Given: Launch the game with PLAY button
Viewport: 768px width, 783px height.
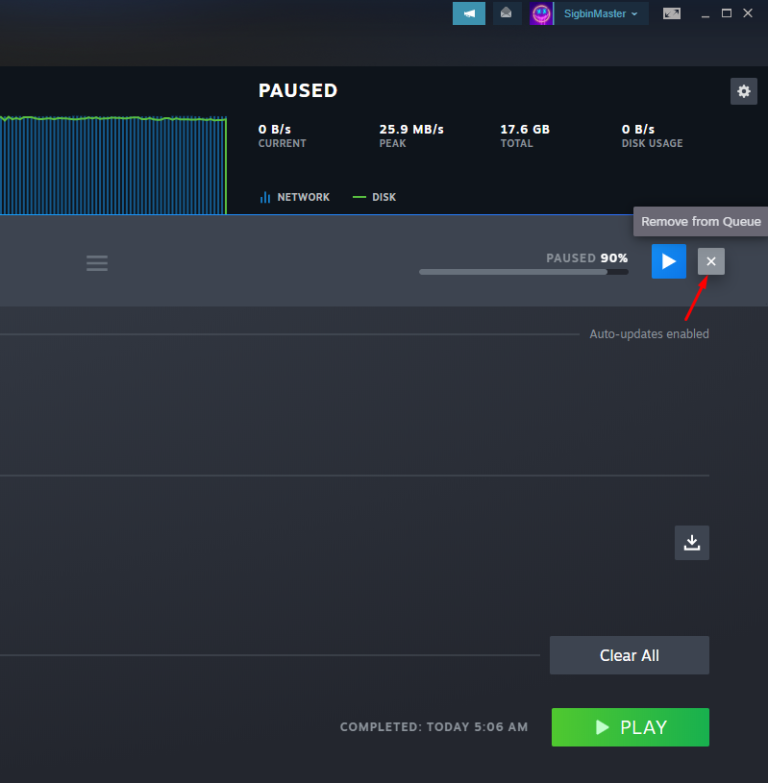Looking at the screenshot, I should [x=630, y=727].
